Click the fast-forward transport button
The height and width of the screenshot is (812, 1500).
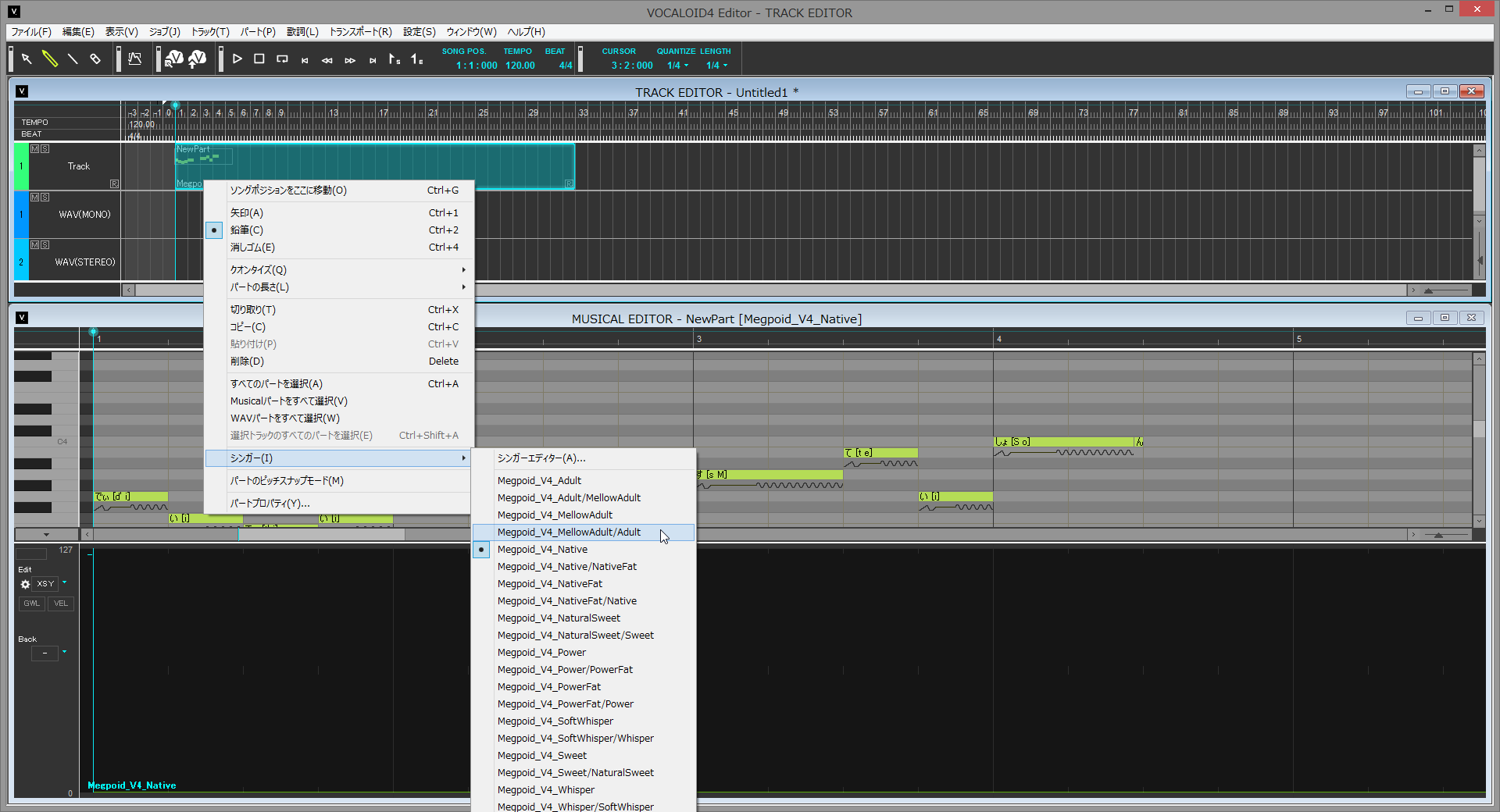click(x=350, y=60)
